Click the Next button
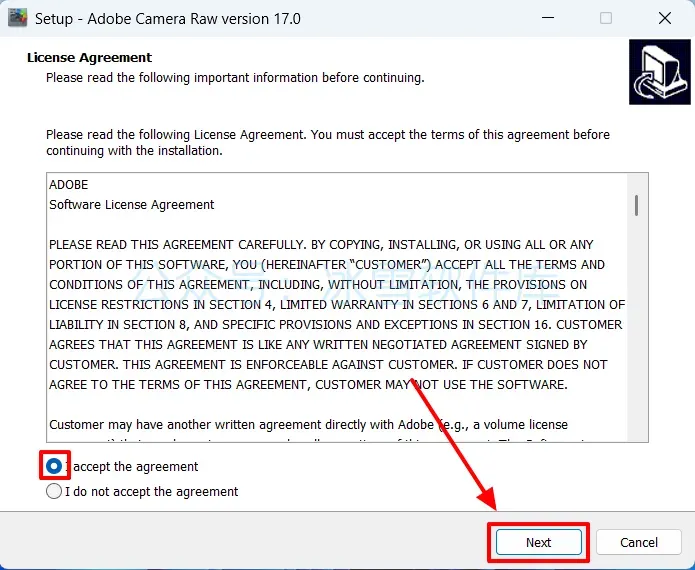Screen dimensions: 695x570 [539, 542]
